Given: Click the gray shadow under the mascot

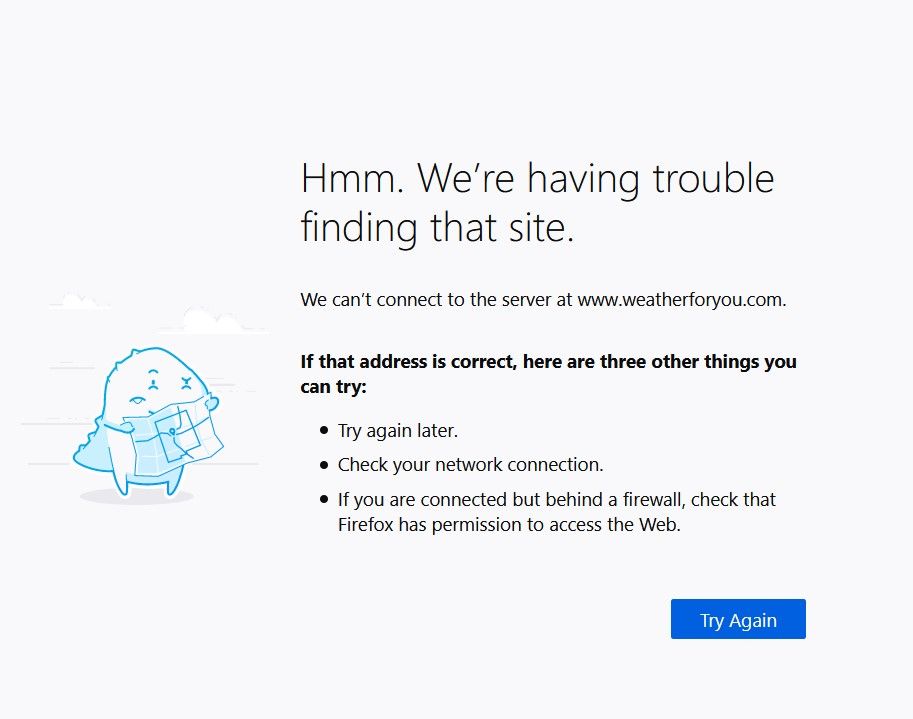Looking at the screenshot, I should [x=137, y=496].
